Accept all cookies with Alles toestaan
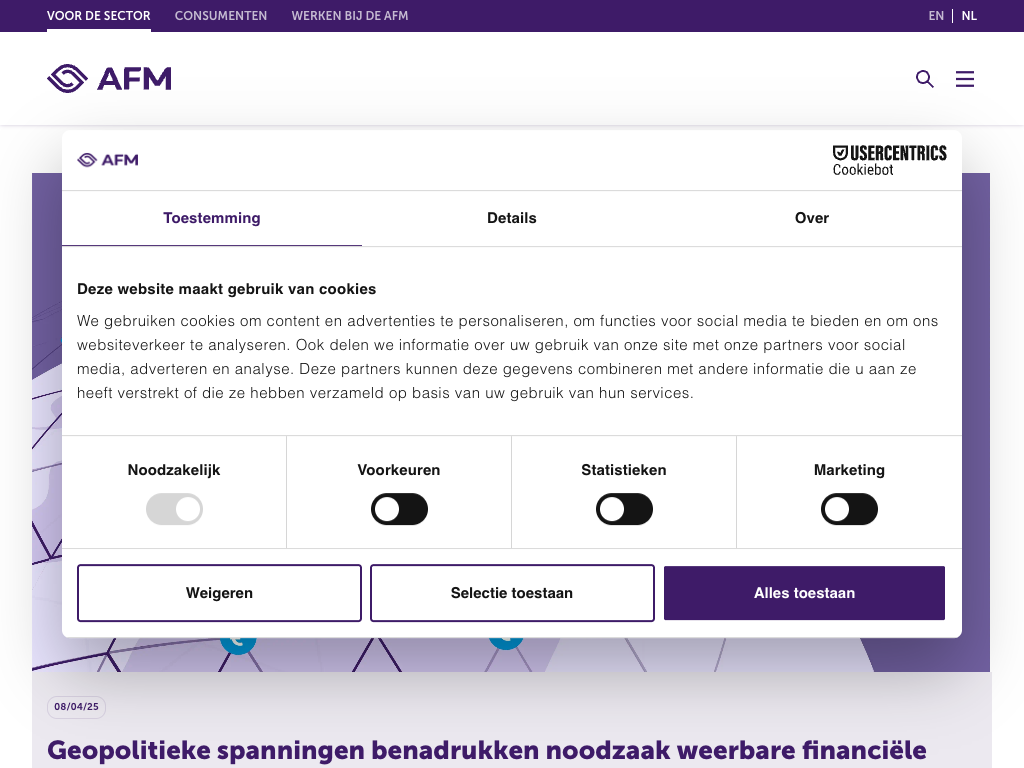Image resolution: width=1024 pixels, height=768 pixels. pyautogui.click(x=804, y=593)
